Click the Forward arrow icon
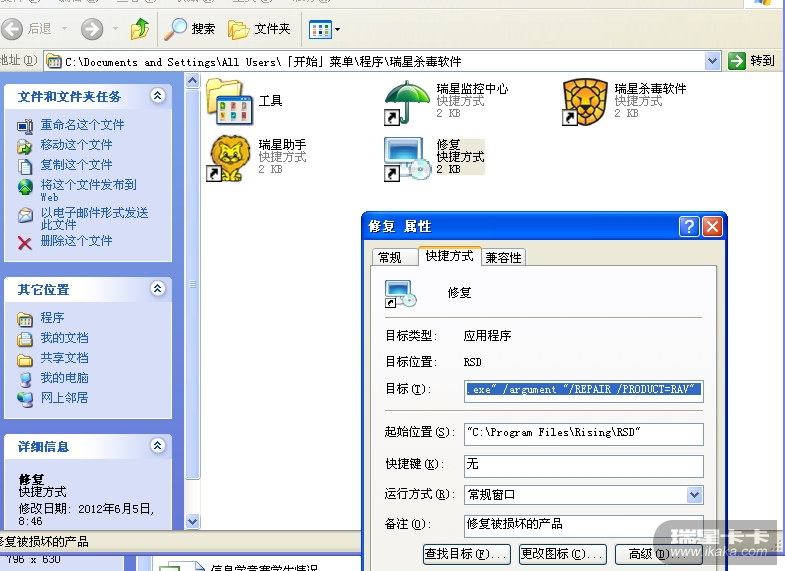Viewport: 785px width, 571px height. coord(92,29)
